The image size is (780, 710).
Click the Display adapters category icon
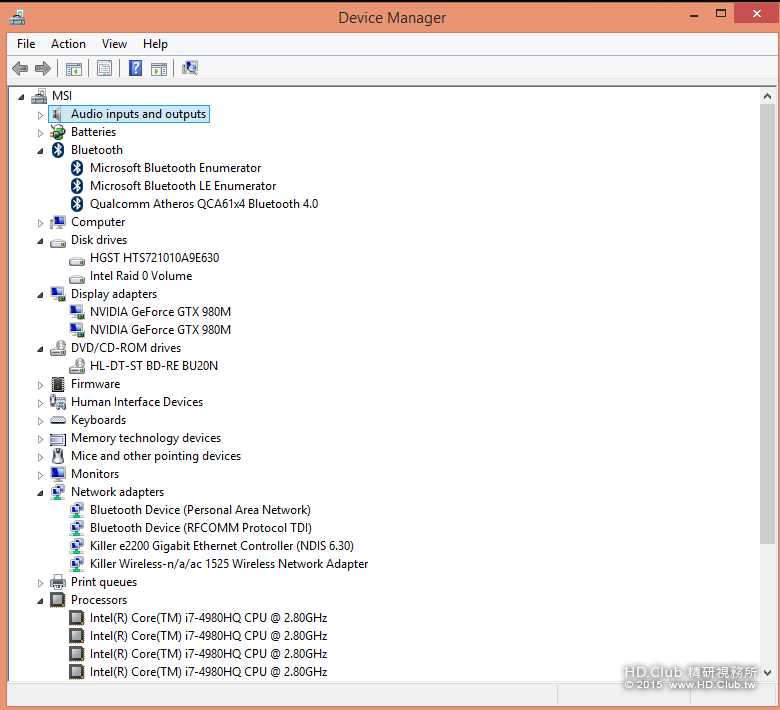(58, 294)
